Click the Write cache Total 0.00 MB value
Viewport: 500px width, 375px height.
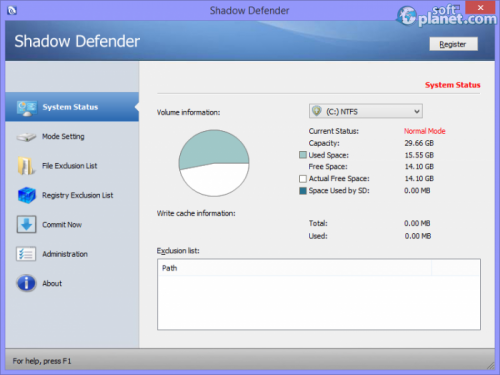[417, 223]
